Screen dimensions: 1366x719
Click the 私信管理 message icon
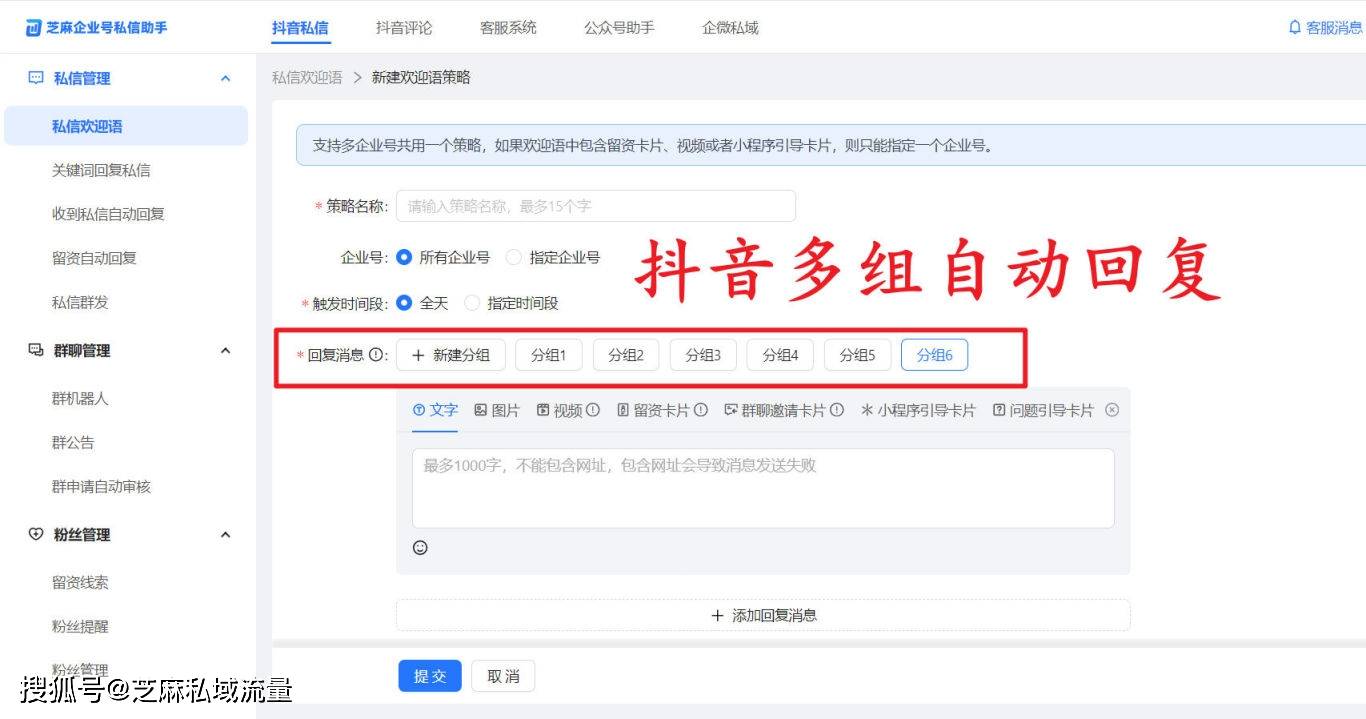tap(36, 78)
